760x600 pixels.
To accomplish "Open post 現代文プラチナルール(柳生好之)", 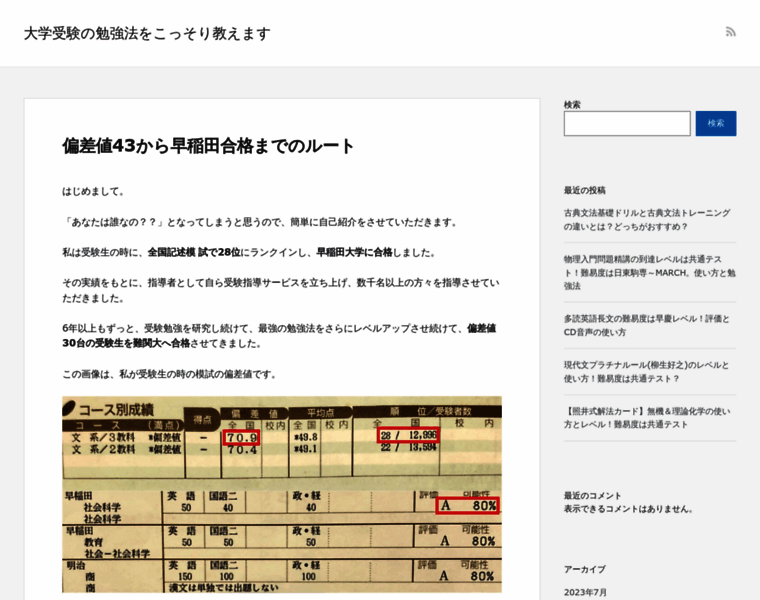I will click(646, 372).
